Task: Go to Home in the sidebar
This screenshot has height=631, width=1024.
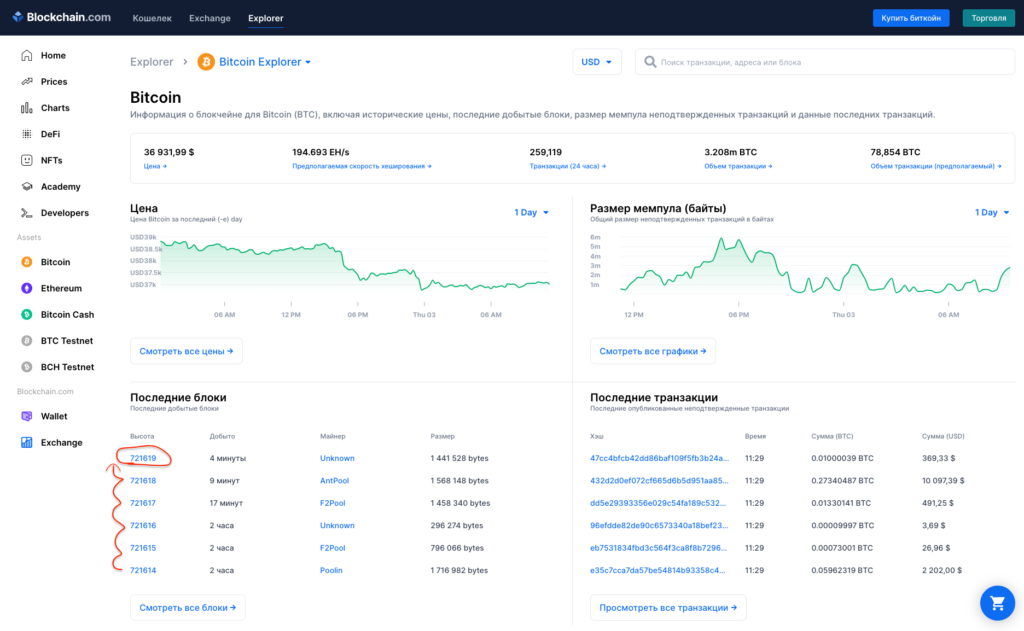Action: coord(53,56)
